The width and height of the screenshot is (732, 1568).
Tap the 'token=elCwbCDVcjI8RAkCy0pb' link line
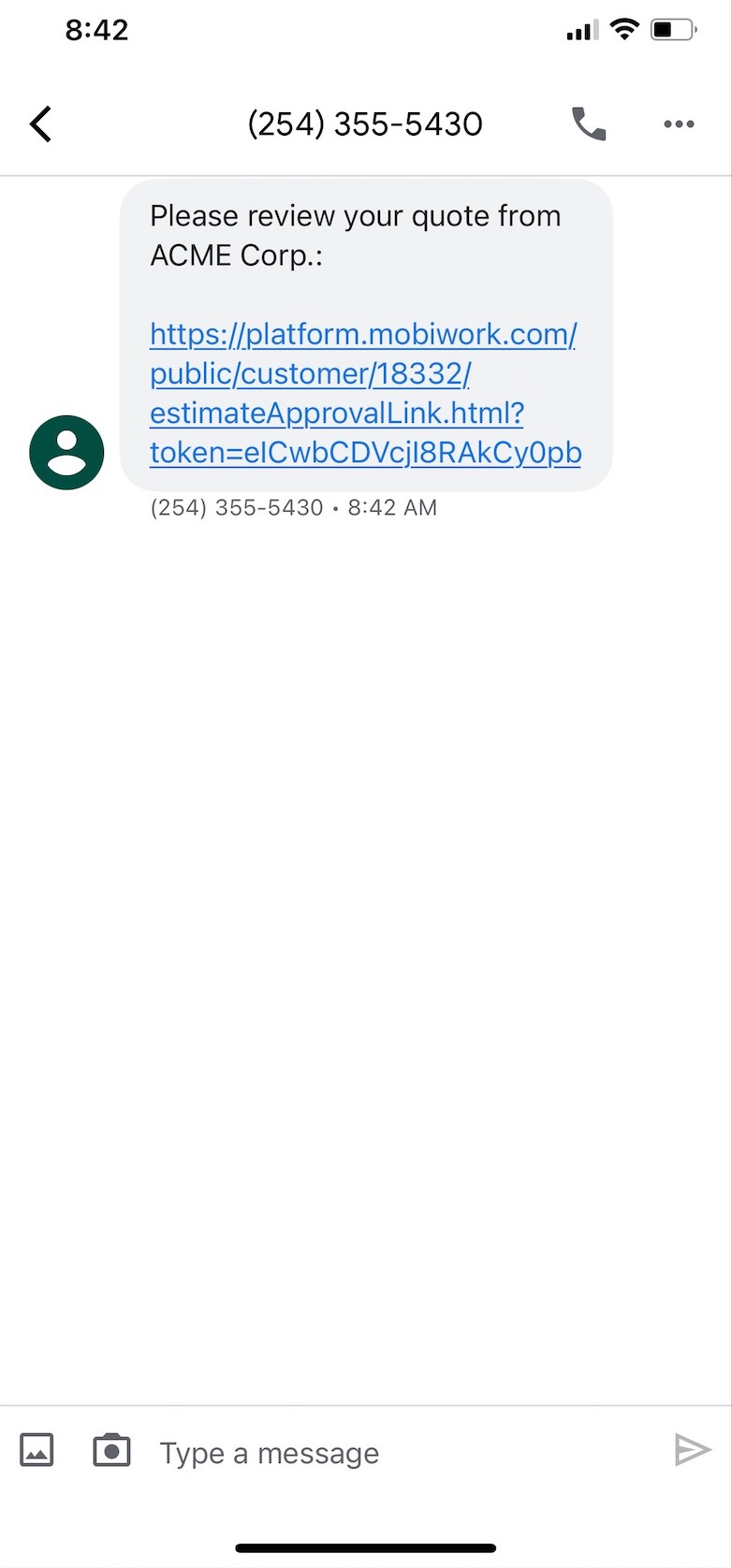pyautogui.click(x=366, y=452)
